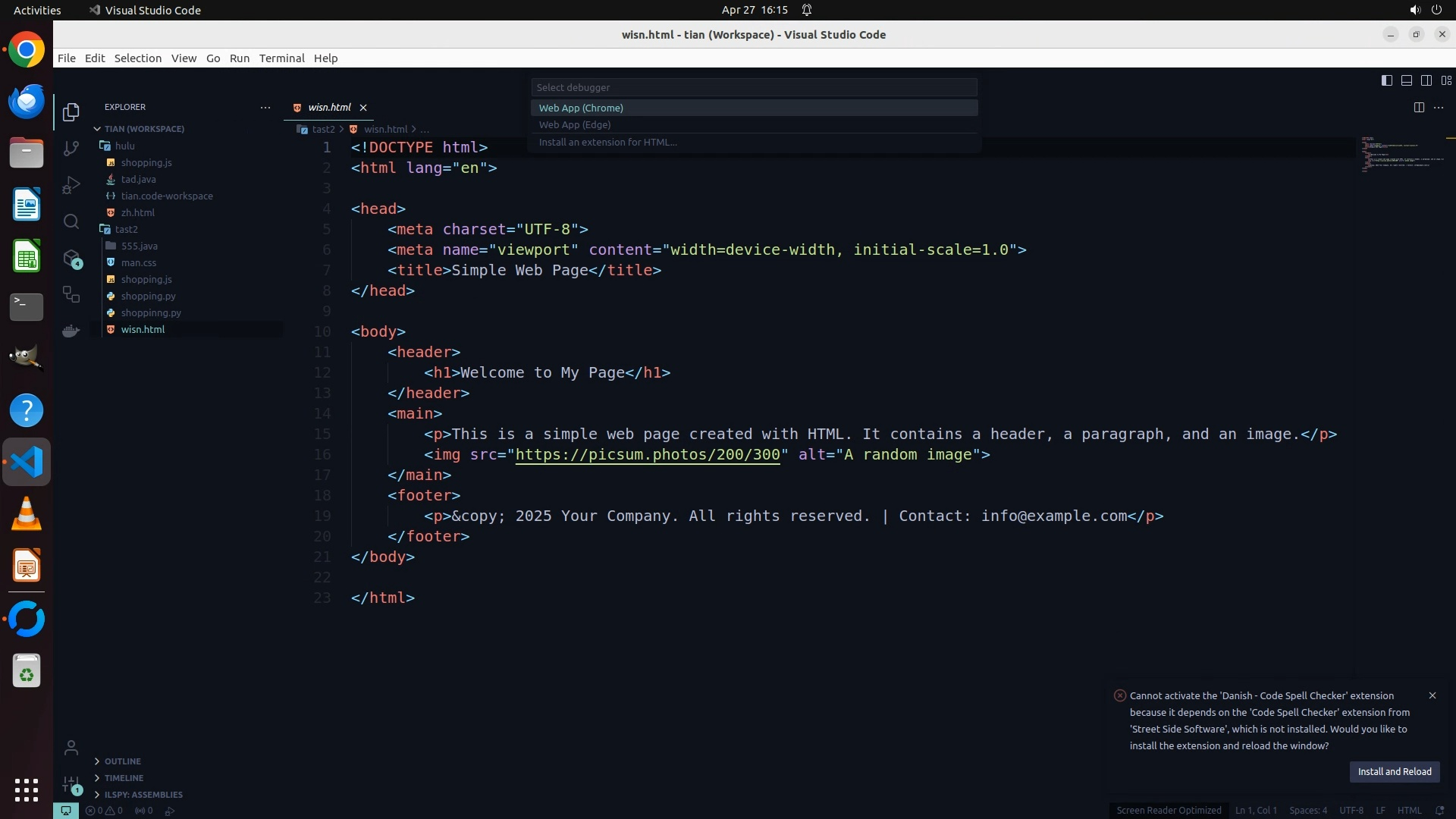Image resolution: width=1456 pixels, height=819 pixels.
Task: Toggle primary side bar layout icon
Action: (x=1386, y=80)
